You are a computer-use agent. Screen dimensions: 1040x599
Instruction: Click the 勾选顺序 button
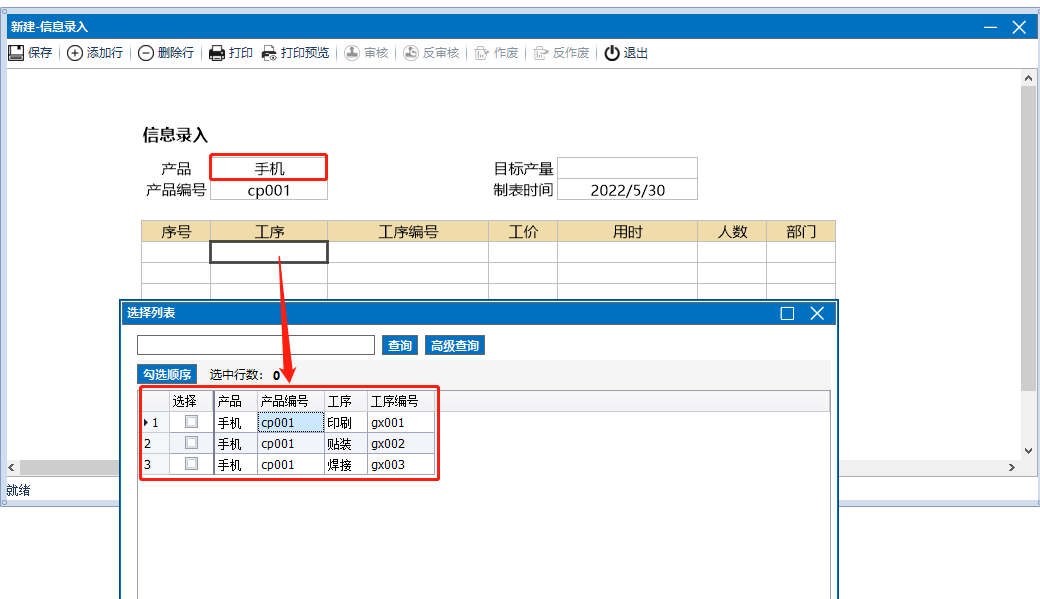coord(167,375)
